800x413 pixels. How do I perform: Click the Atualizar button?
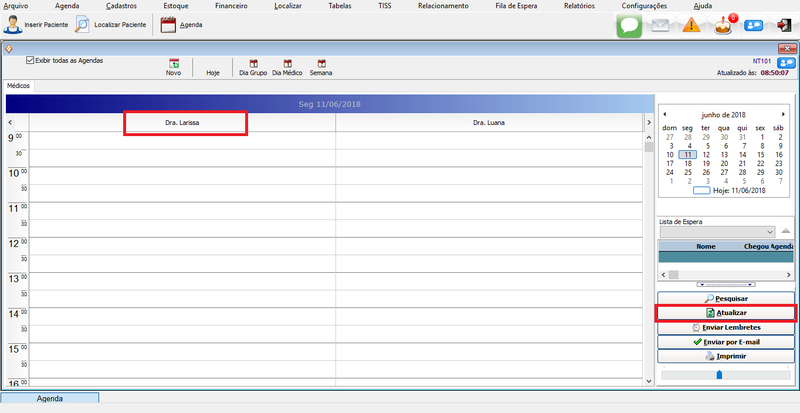[725, 313]
